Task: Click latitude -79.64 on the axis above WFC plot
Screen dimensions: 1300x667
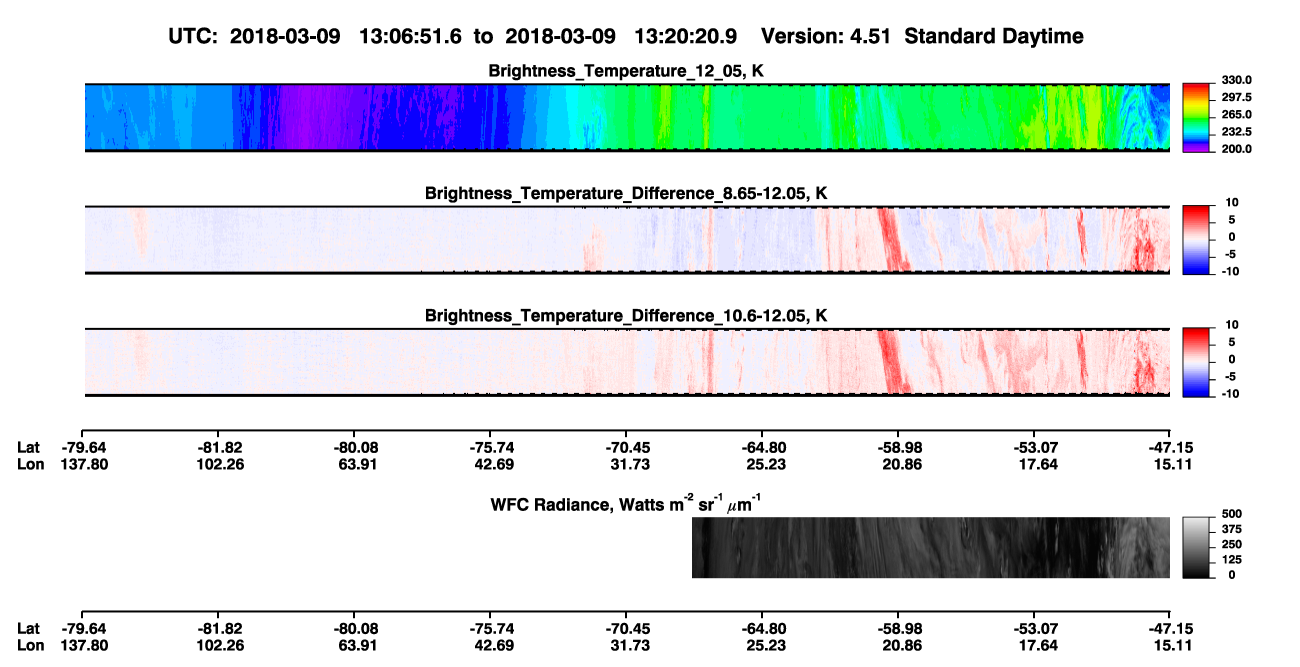Action: click(84, 447)
